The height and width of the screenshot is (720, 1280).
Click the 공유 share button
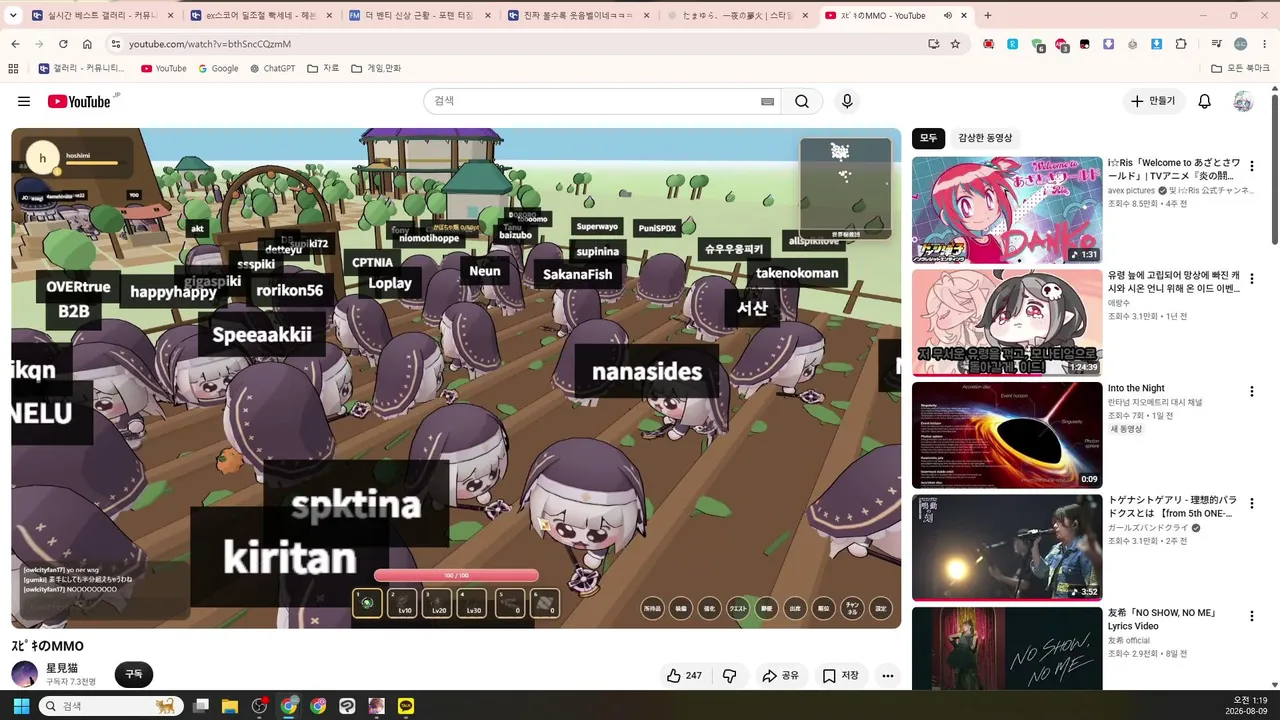(x=780, y=676)
